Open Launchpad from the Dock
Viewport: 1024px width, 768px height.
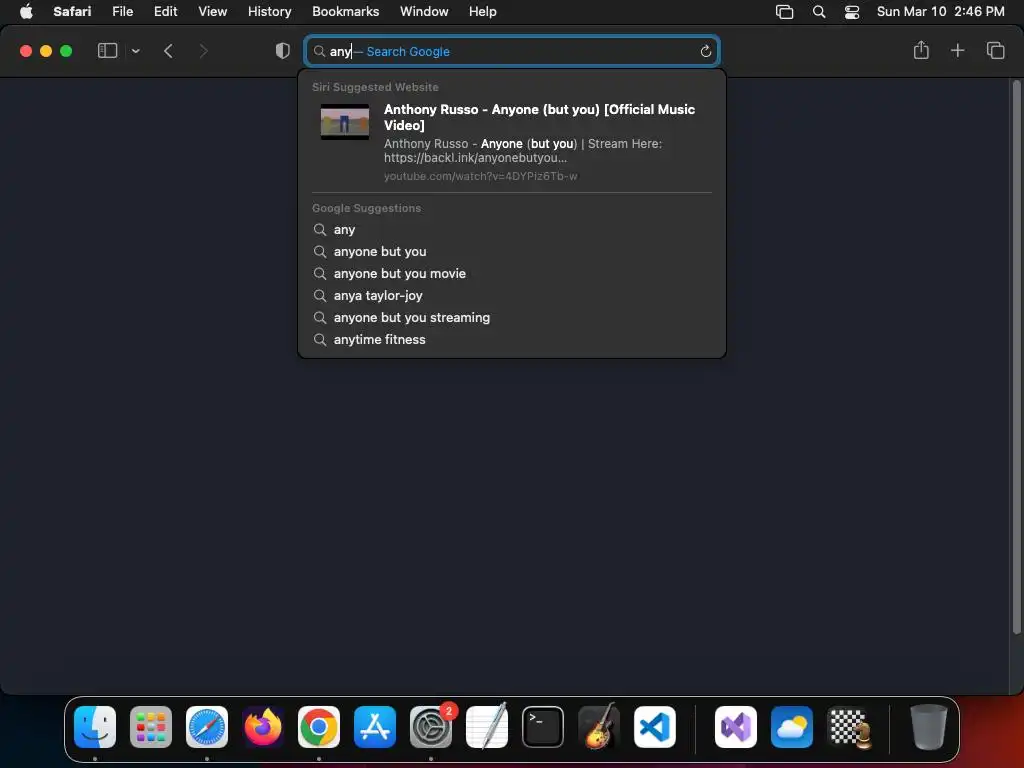[x=151, y=726]
